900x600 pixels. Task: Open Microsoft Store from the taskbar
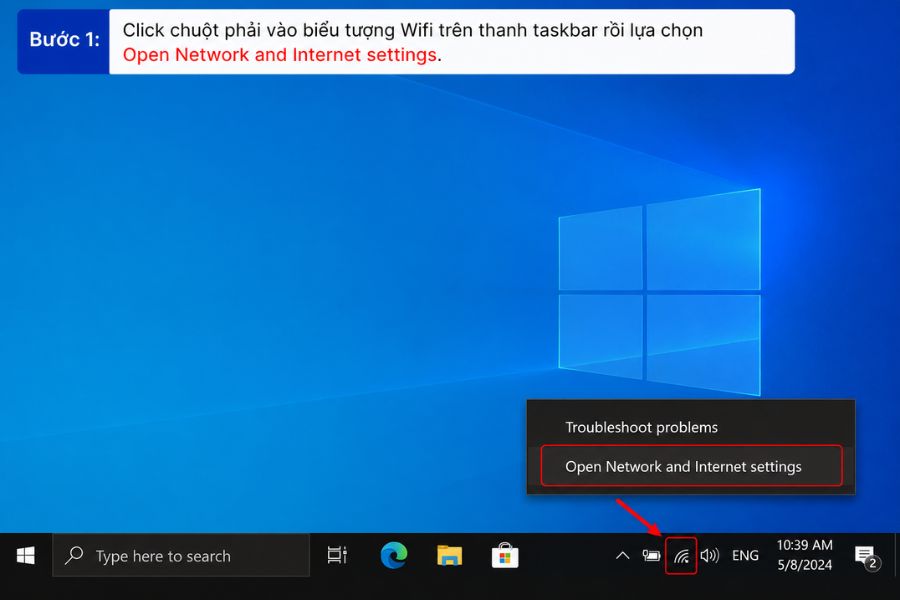(505, 556)
